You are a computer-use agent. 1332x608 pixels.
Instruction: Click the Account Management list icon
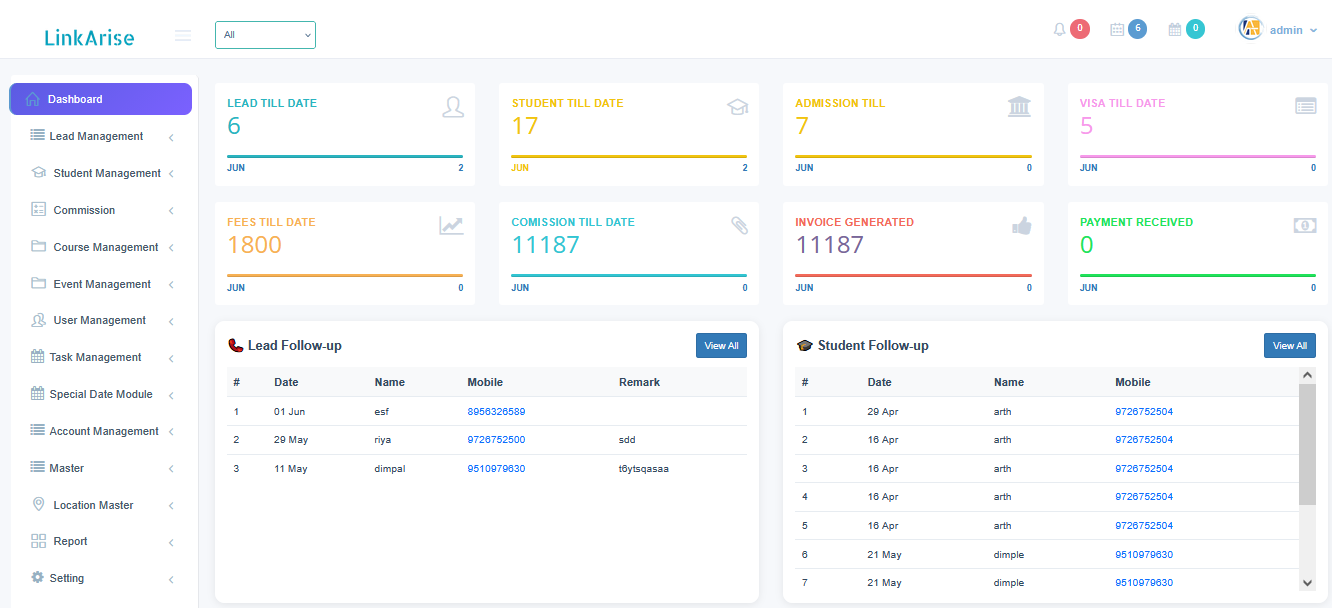(38, 430)
